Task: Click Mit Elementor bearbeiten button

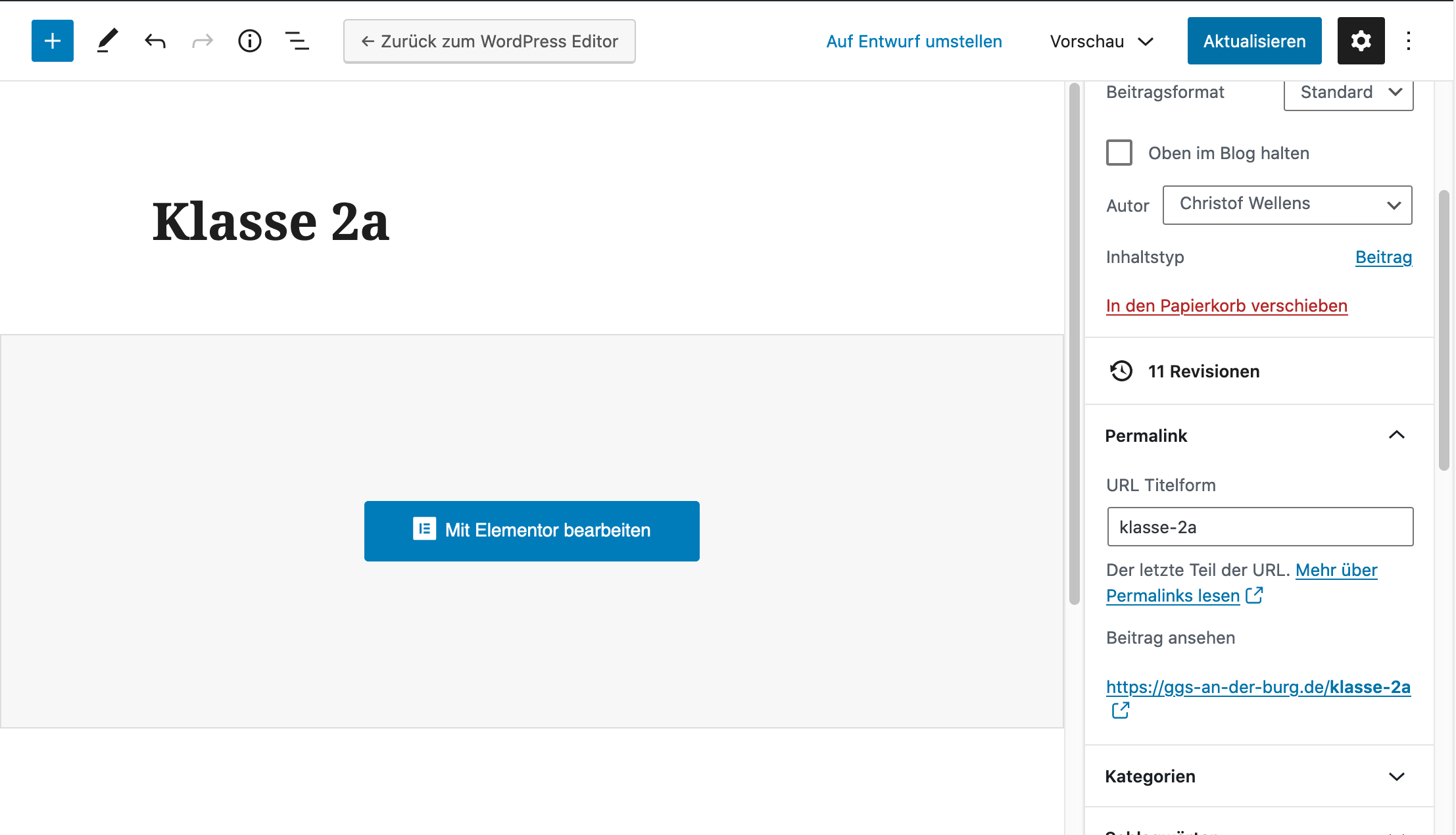Action: click(x=531, y=531)
